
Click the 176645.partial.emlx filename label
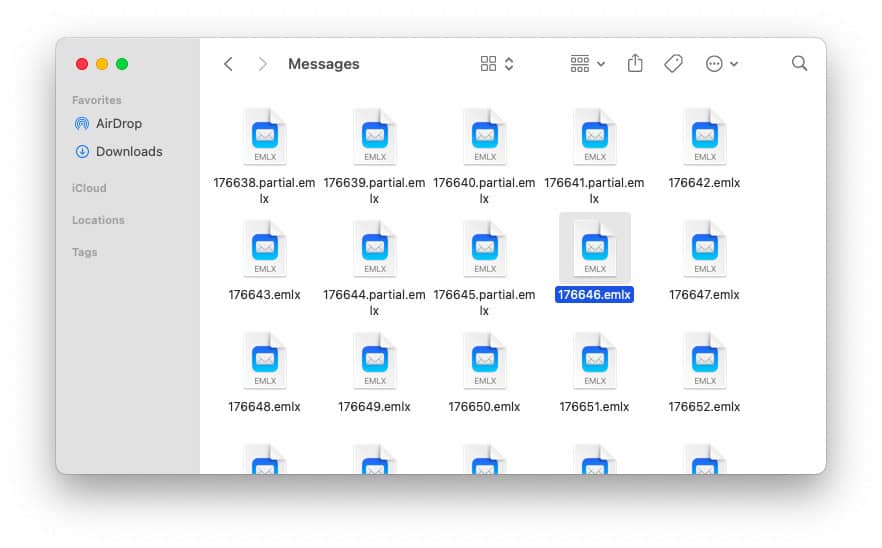click(x=484, y=303)
